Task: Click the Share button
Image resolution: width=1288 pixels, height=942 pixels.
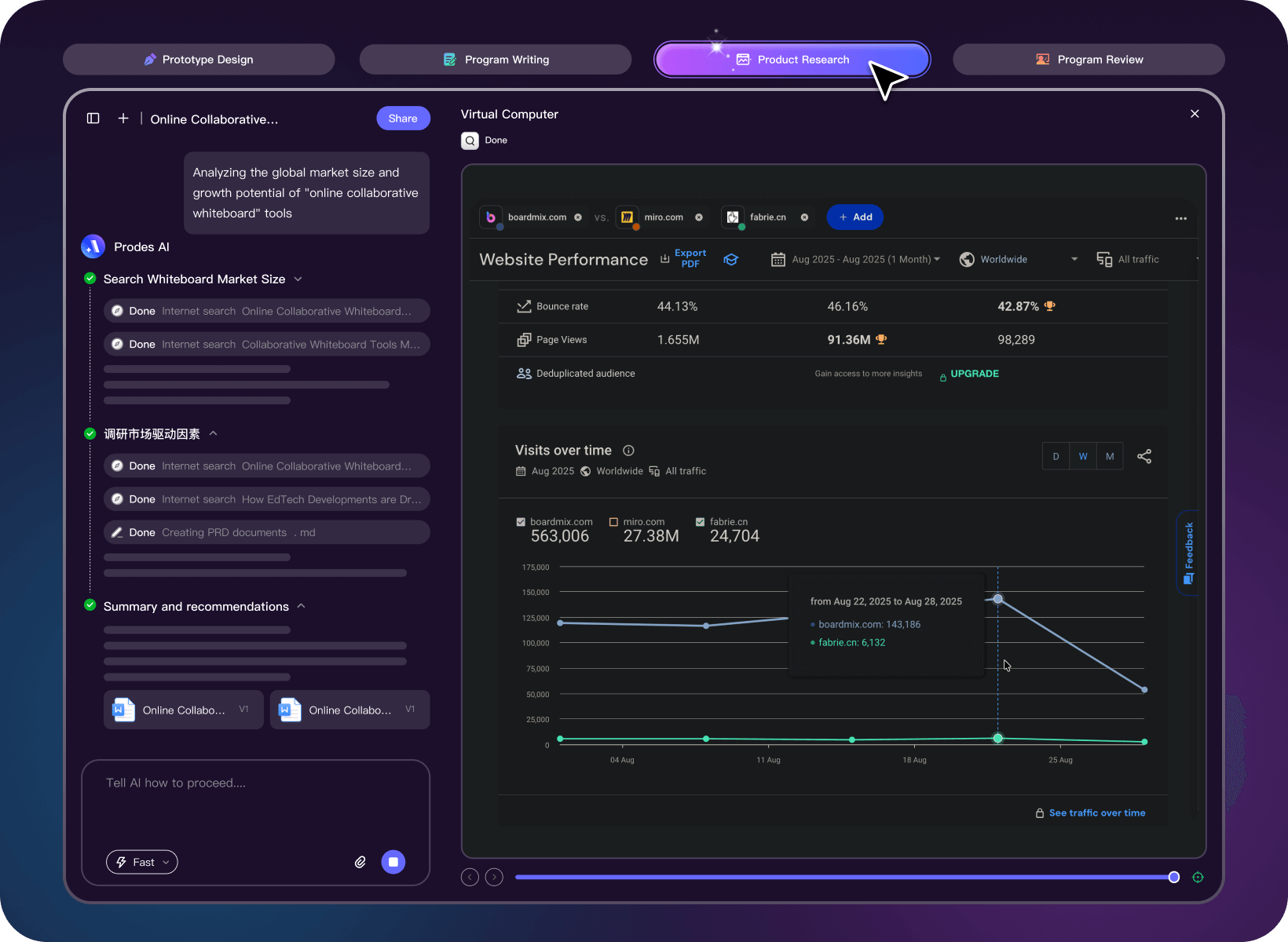Action: 403,119
